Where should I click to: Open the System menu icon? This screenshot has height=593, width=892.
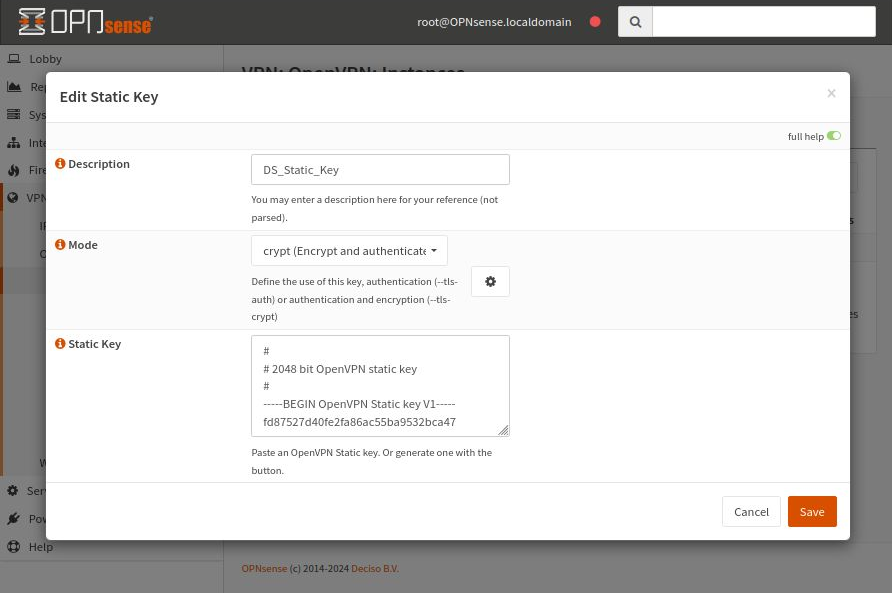[14, 114]
